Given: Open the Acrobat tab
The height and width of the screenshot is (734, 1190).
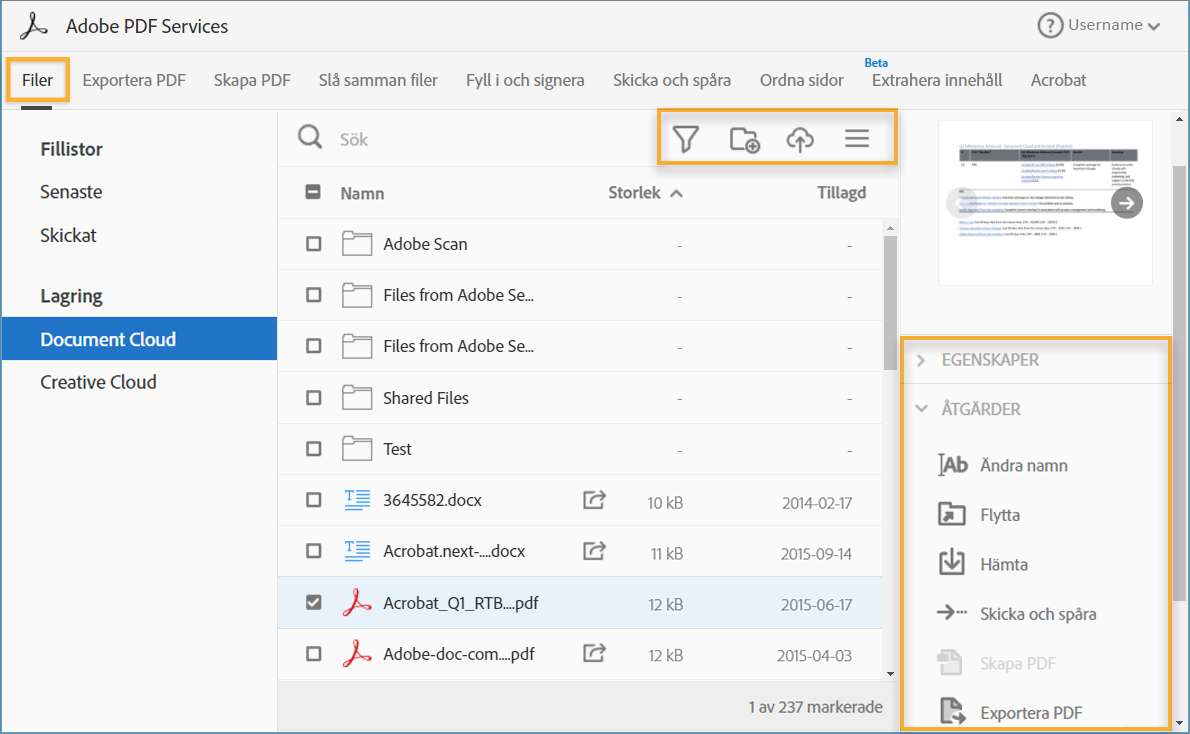Looking at the screenshot, I should [1058, 80].
